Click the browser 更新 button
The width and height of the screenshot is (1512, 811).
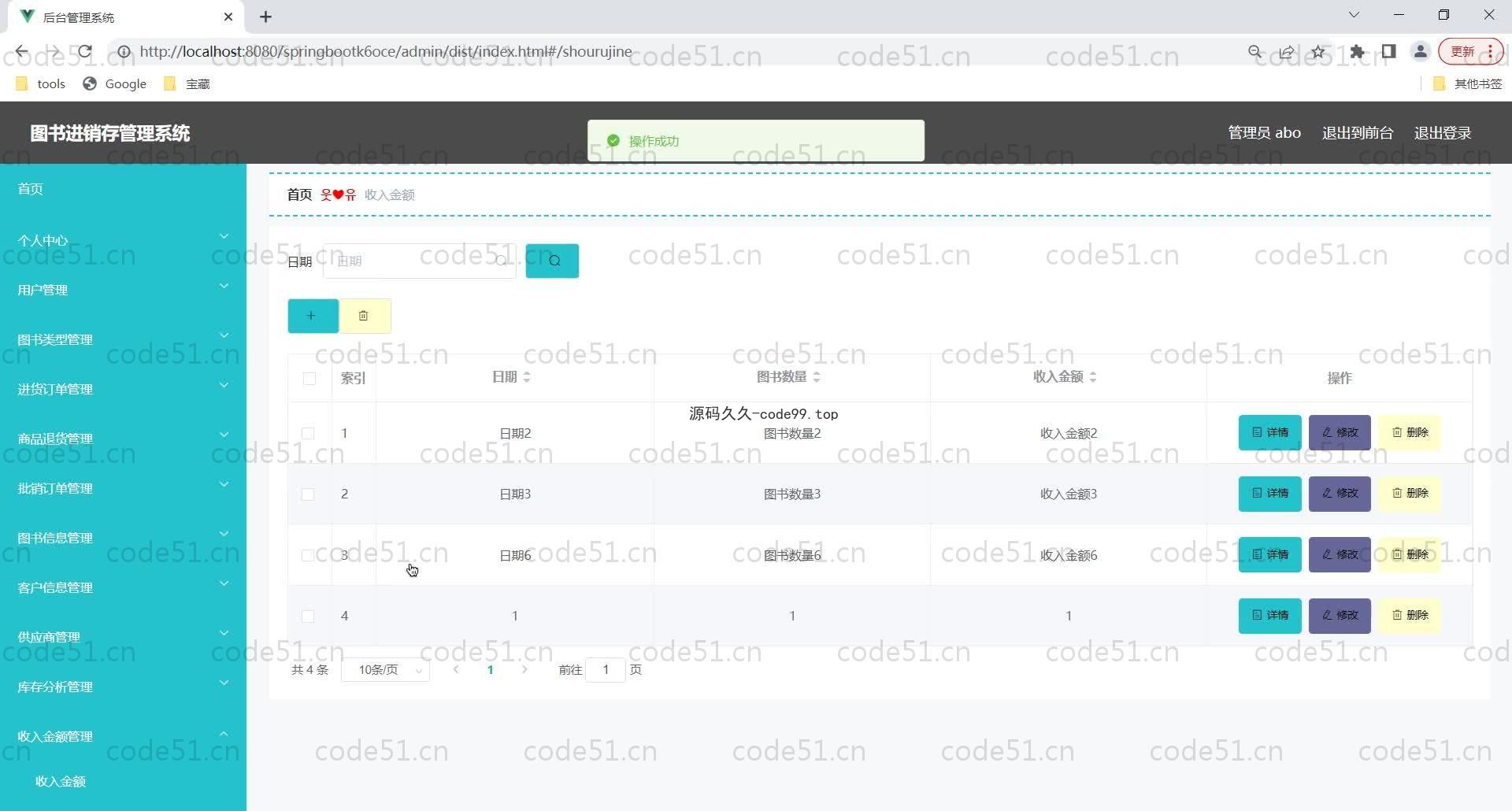1470,52
